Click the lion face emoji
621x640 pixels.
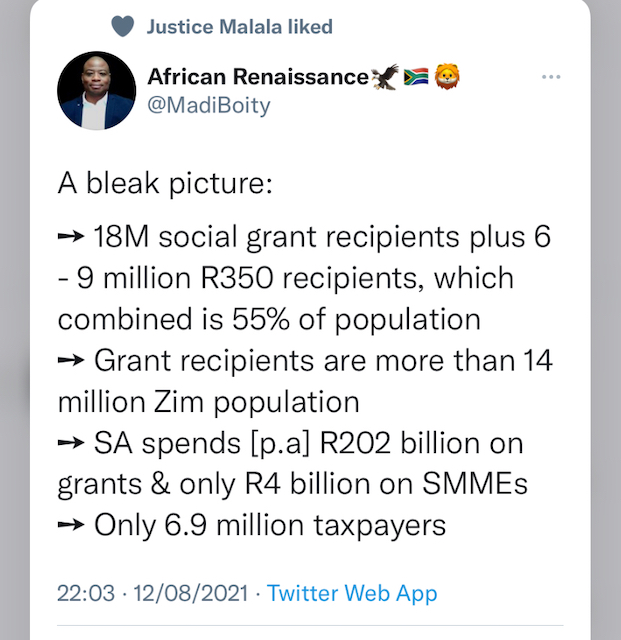click(x=446, y=77)
